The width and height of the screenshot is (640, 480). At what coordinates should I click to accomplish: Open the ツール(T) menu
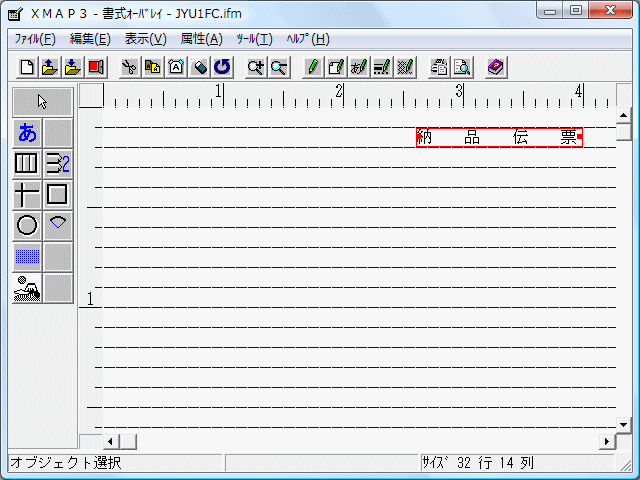point(255,39)
